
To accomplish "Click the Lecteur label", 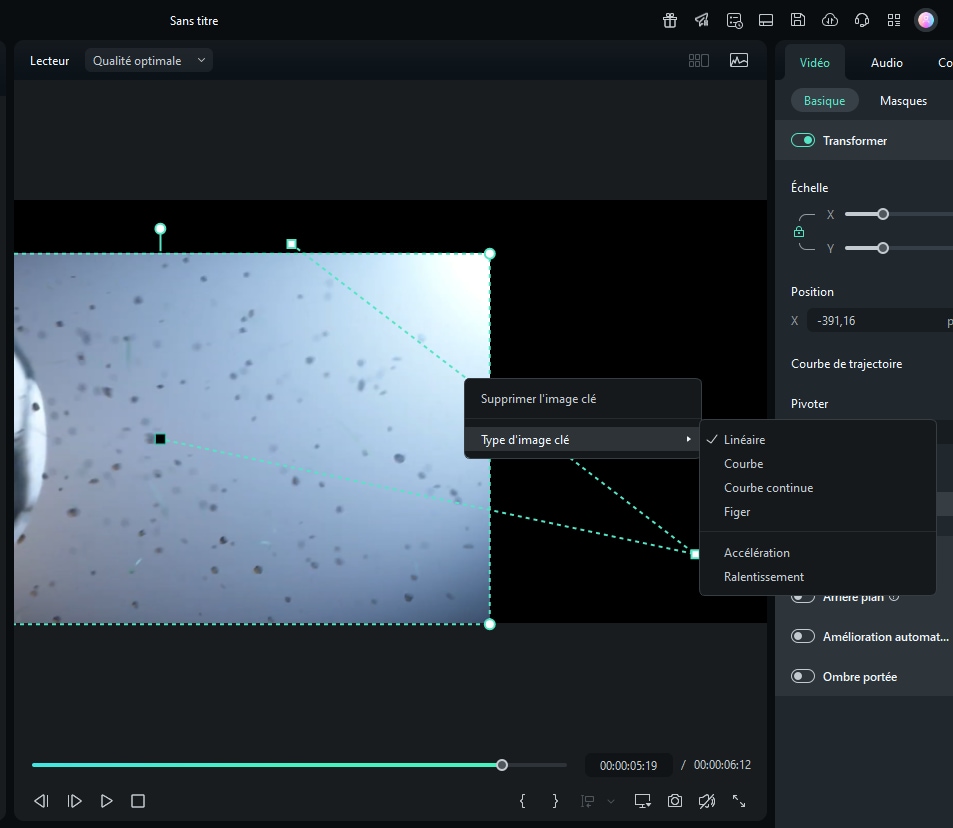I will pos(49,61).
